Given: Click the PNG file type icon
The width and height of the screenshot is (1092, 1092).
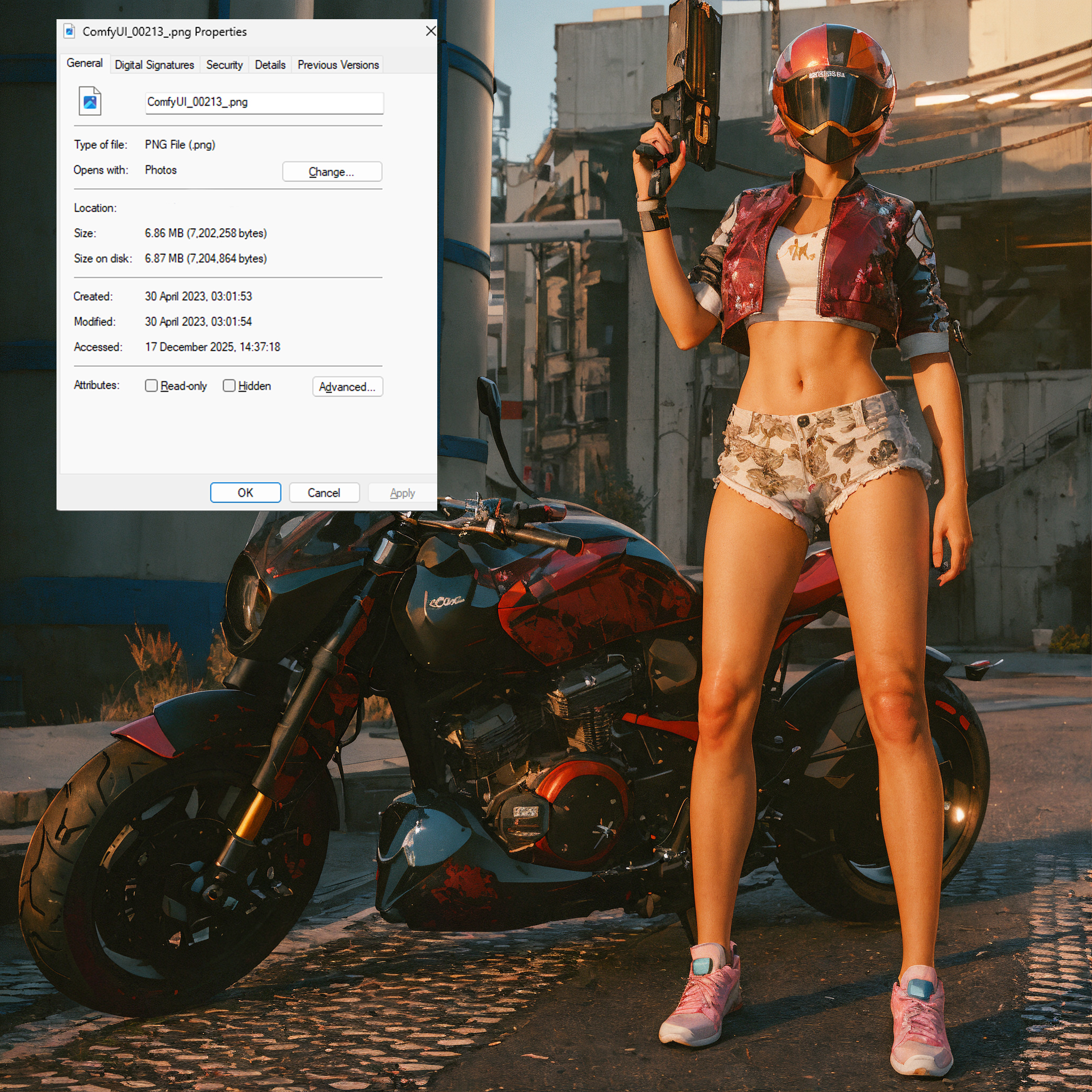Looking at the screenshot, I should coord(90,101).
